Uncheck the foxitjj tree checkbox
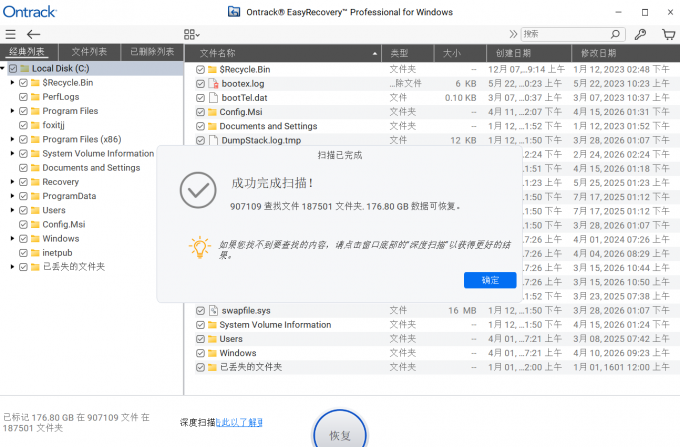This screenshot has height=447, width=680. tap(23, 125)
